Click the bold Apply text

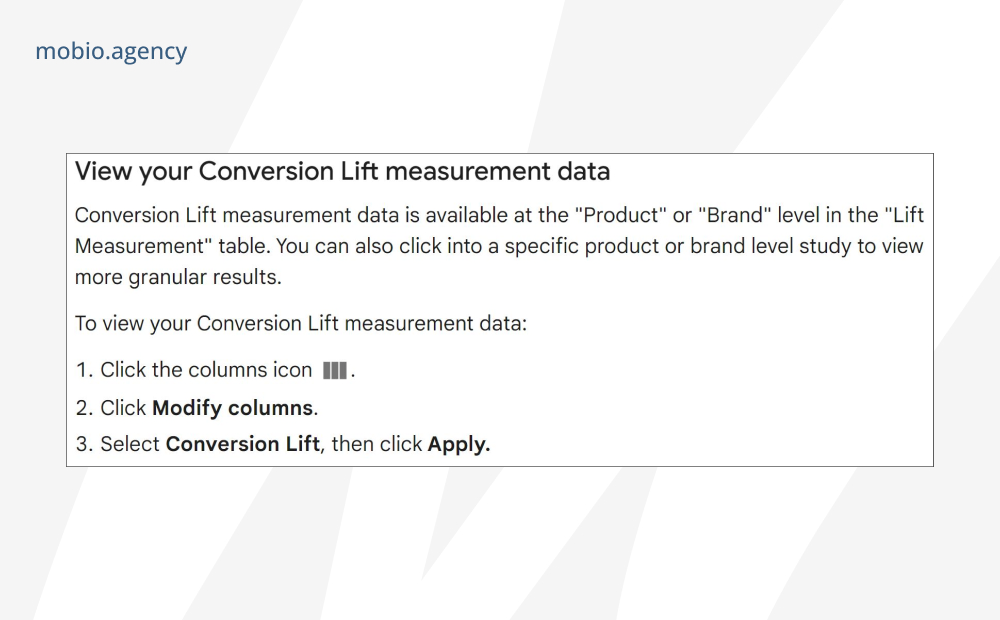[459, 445]
